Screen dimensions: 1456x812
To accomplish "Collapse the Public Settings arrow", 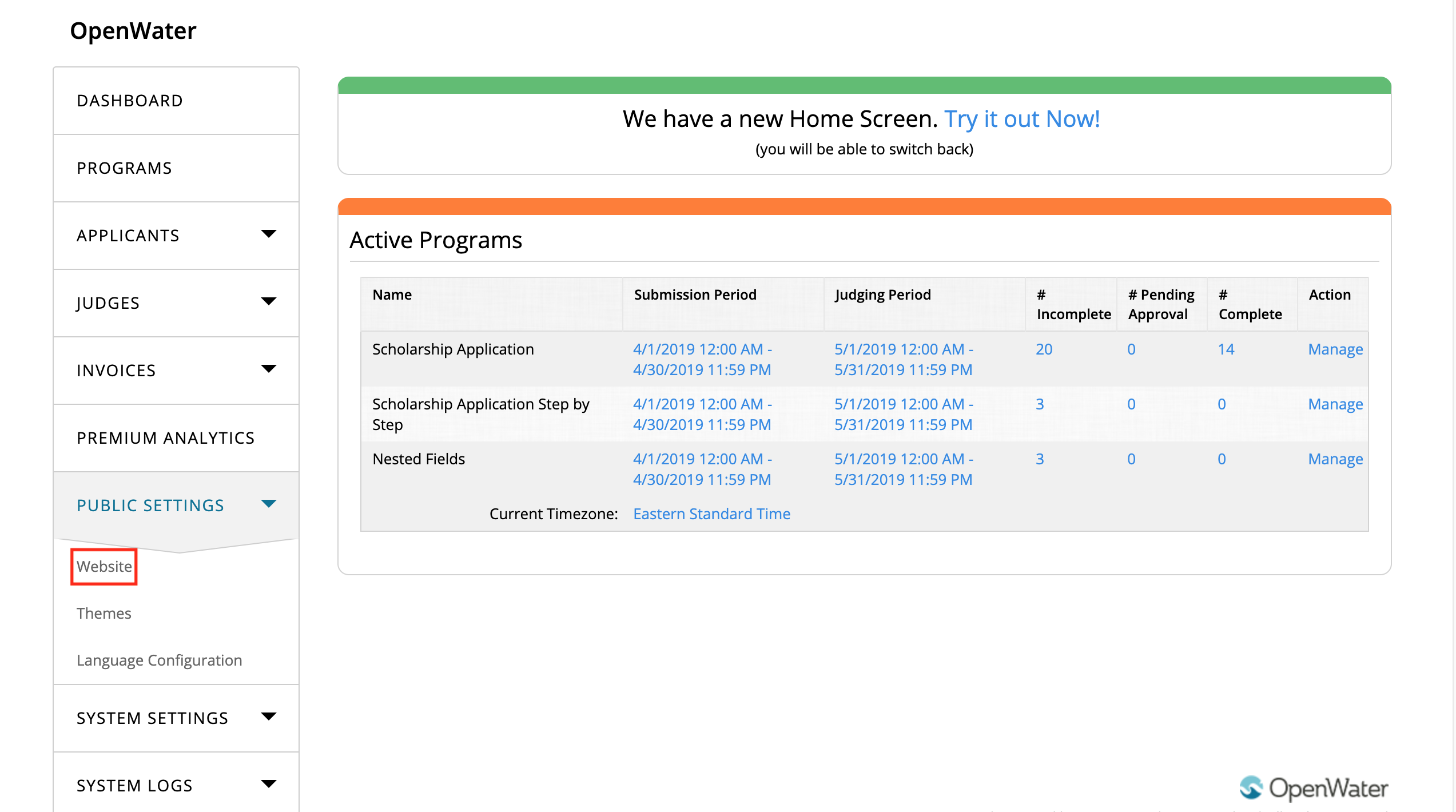I will tap(268, 504).
